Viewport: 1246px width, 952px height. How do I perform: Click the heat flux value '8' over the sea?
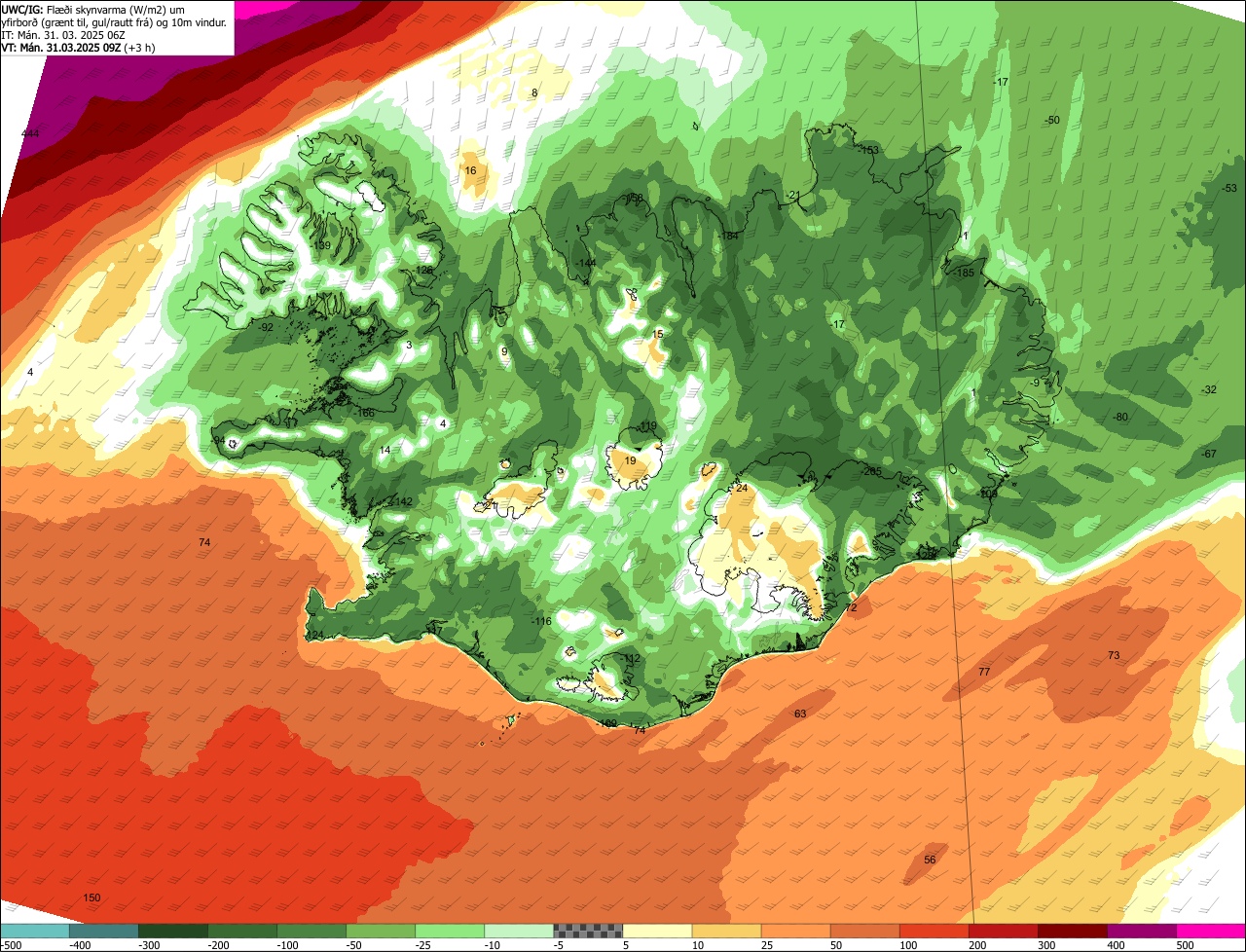point(534,92)
